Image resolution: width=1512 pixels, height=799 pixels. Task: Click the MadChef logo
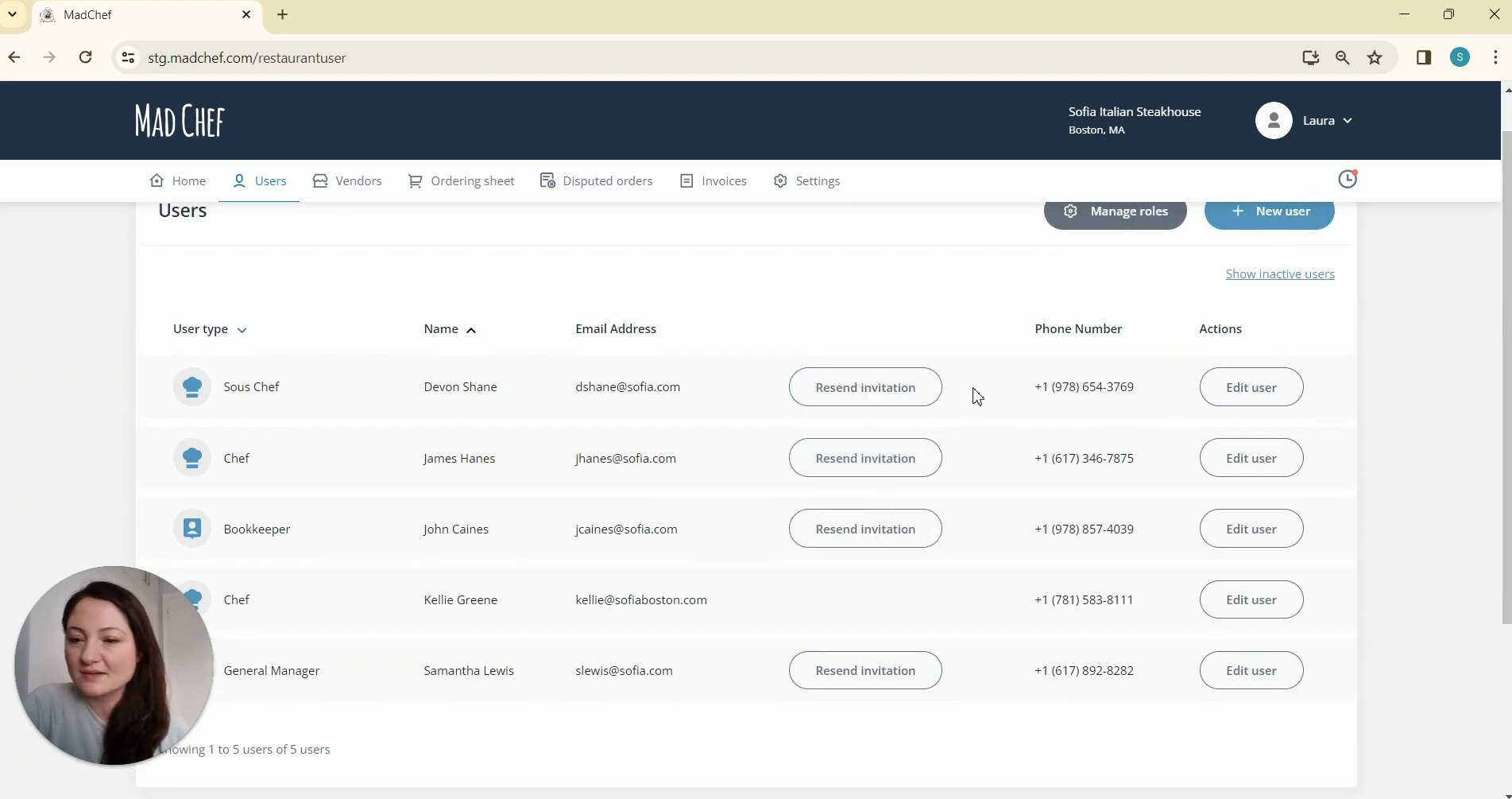pos(180,121)
